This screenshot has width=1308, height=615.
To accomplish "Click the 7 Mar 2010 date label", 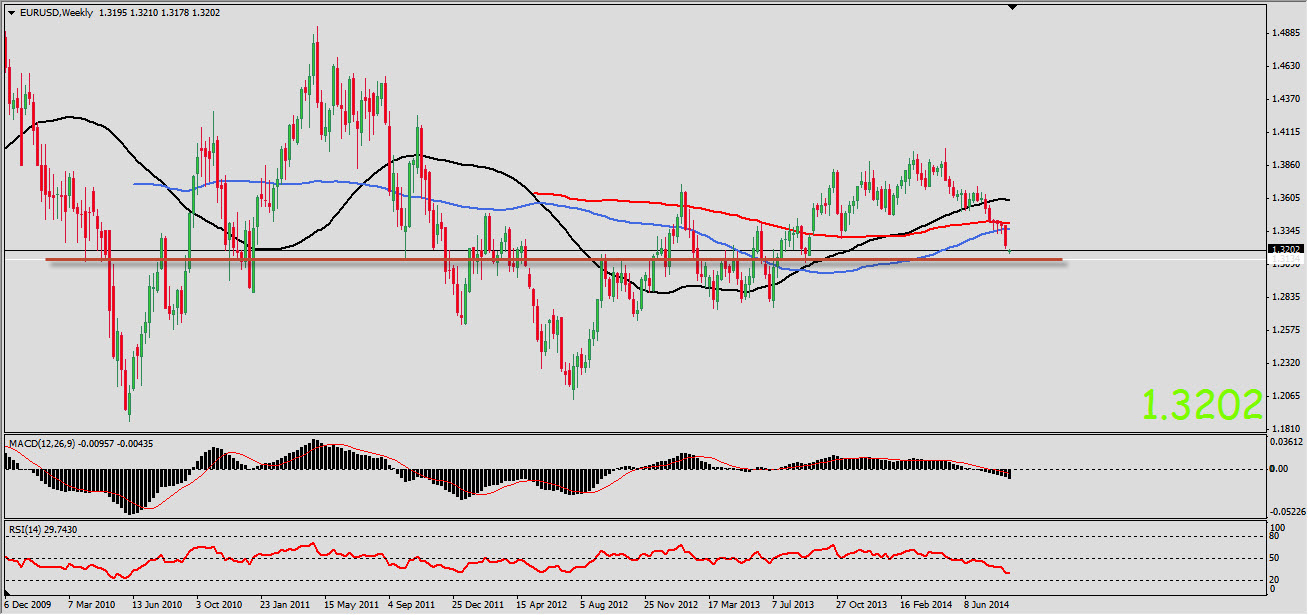I will [92, 605].
